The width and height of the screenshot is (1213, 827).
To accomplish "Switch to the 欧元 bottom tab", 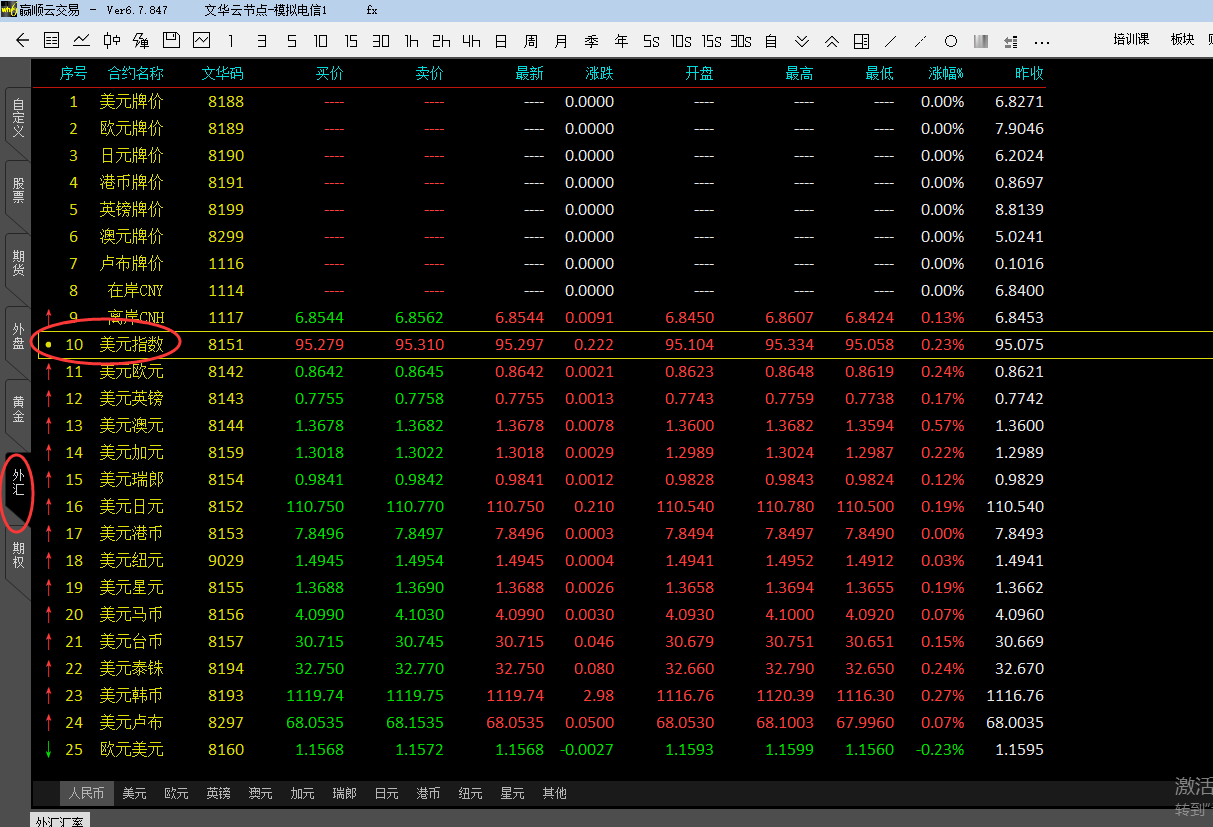I will [x=176, y=793].
